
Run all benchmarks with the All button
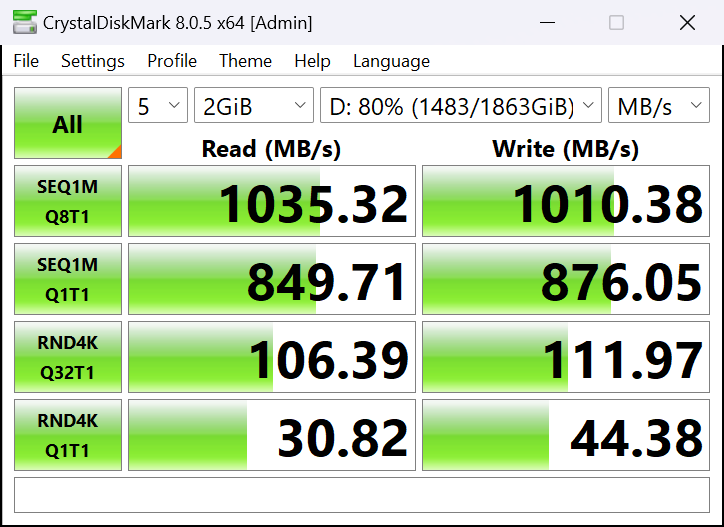pos(68,123)
